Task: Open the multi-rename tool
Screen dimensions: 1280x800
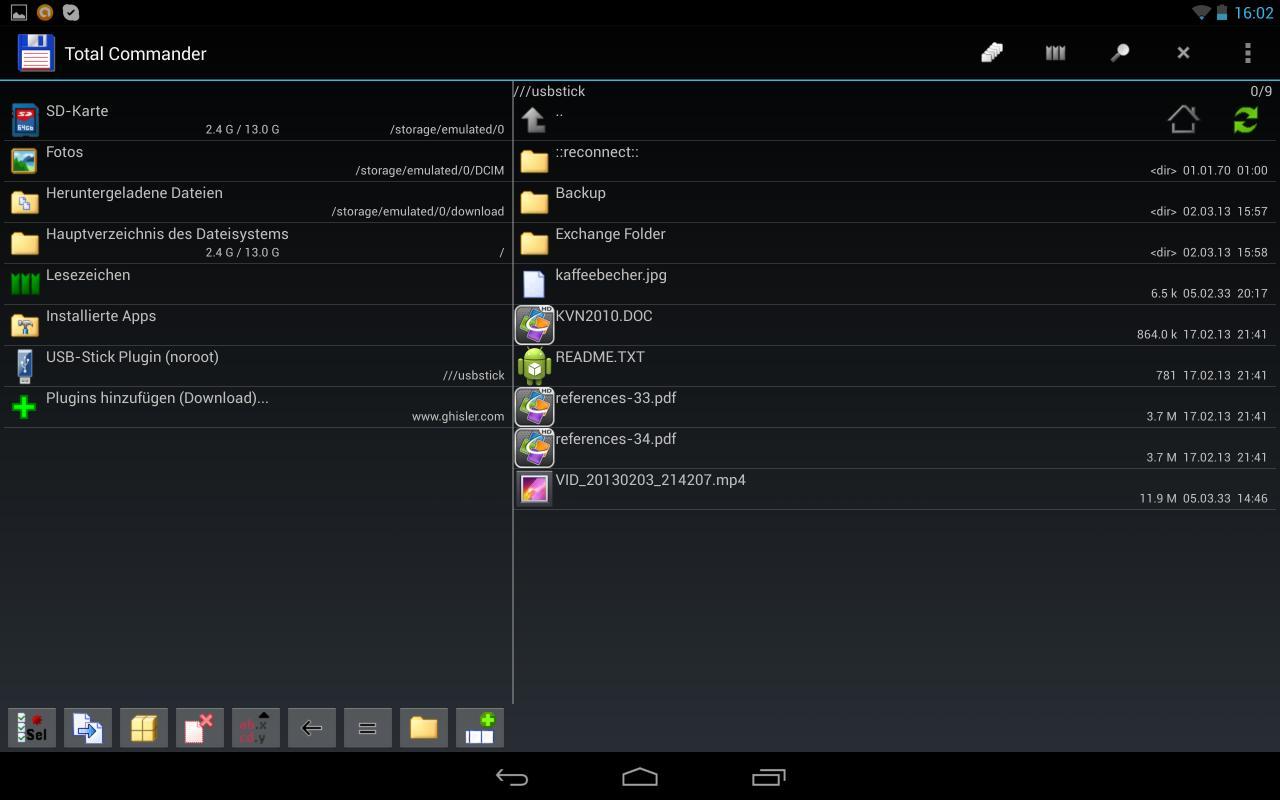Action: coord(255,727)
